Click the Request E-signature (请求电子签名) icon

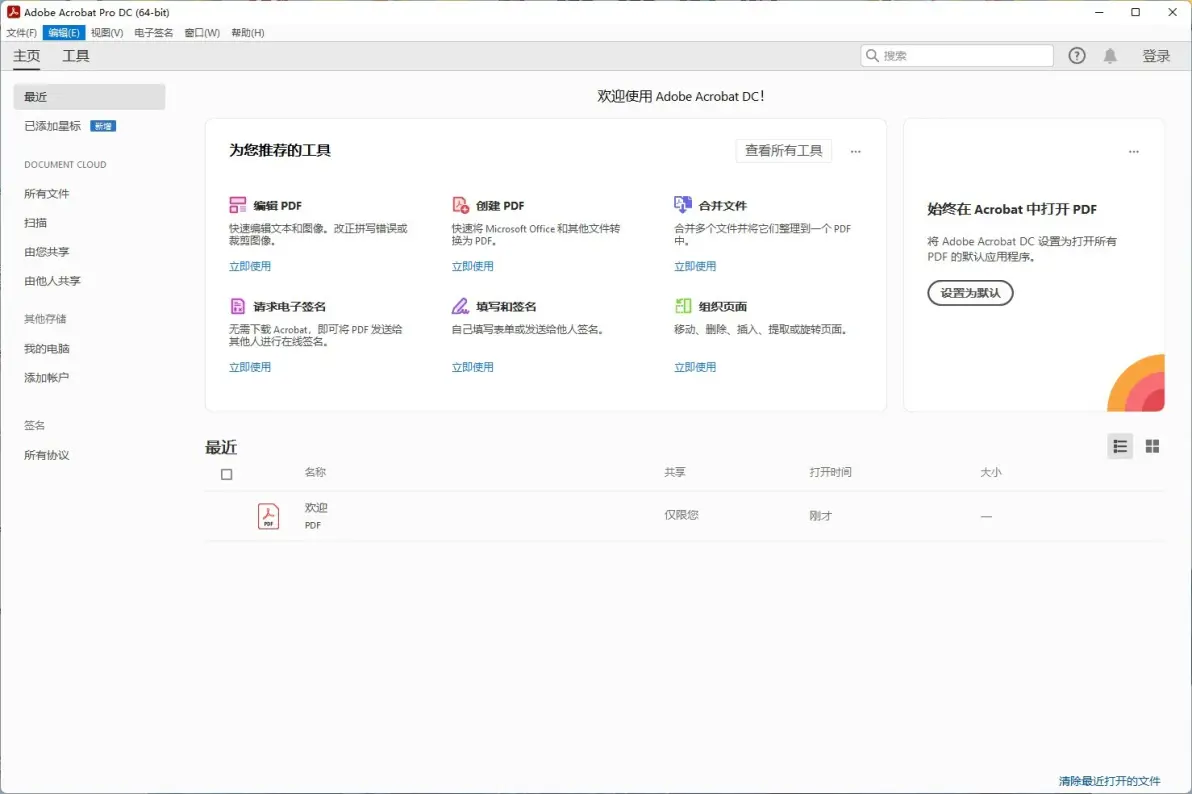[237, 306]
